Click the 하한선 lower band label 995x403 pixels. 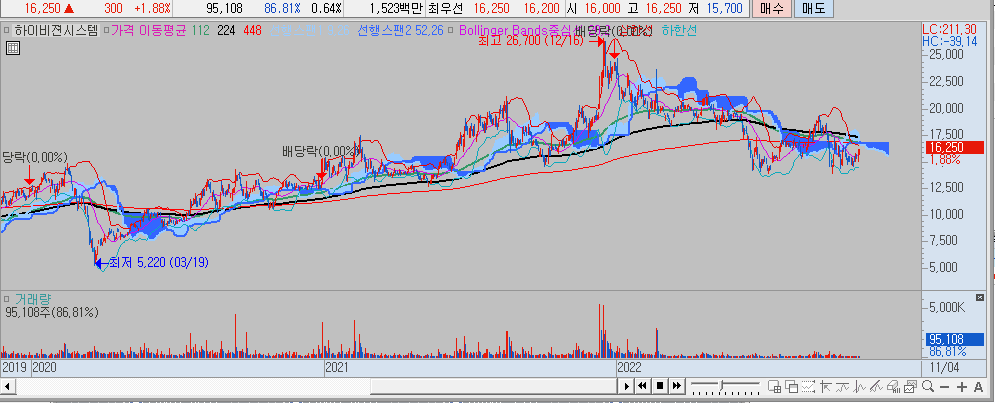(679, 30)
